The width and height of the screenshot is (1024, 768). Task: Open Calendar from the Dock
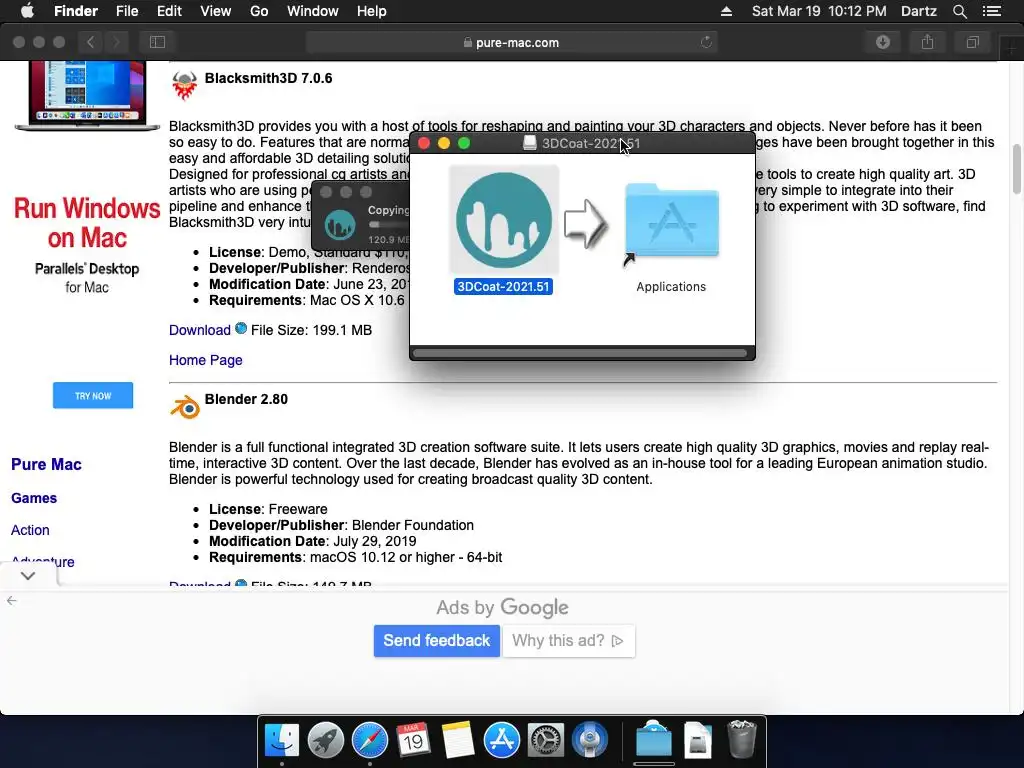coord(413,741)
